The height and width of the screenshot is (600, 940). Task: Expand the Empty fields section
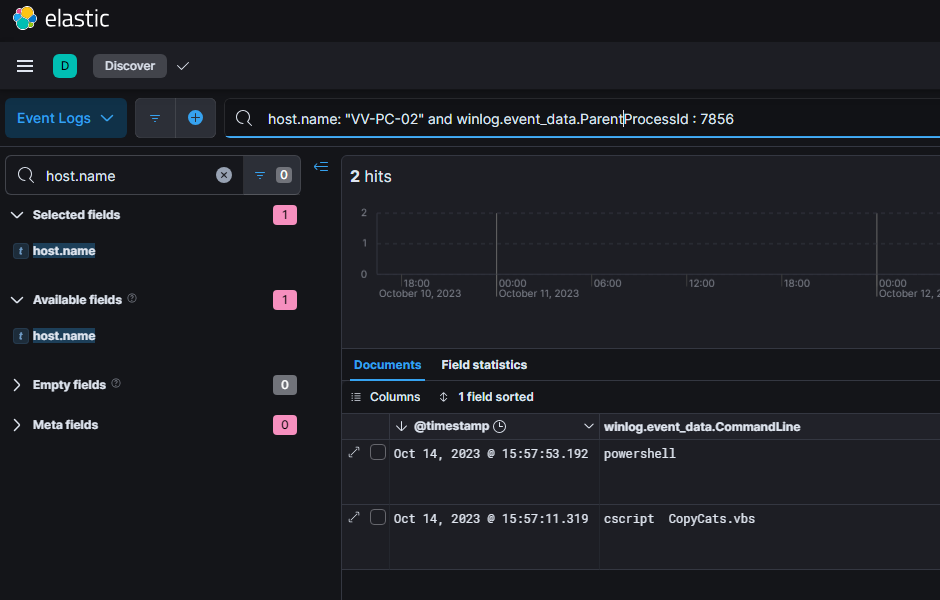pos(17,385)
